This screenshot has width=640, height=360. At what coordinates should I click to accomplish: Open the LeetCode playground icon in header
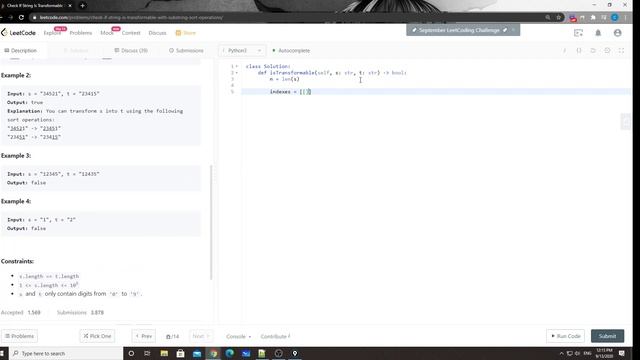pyautogui.click(x=578, y=33)
